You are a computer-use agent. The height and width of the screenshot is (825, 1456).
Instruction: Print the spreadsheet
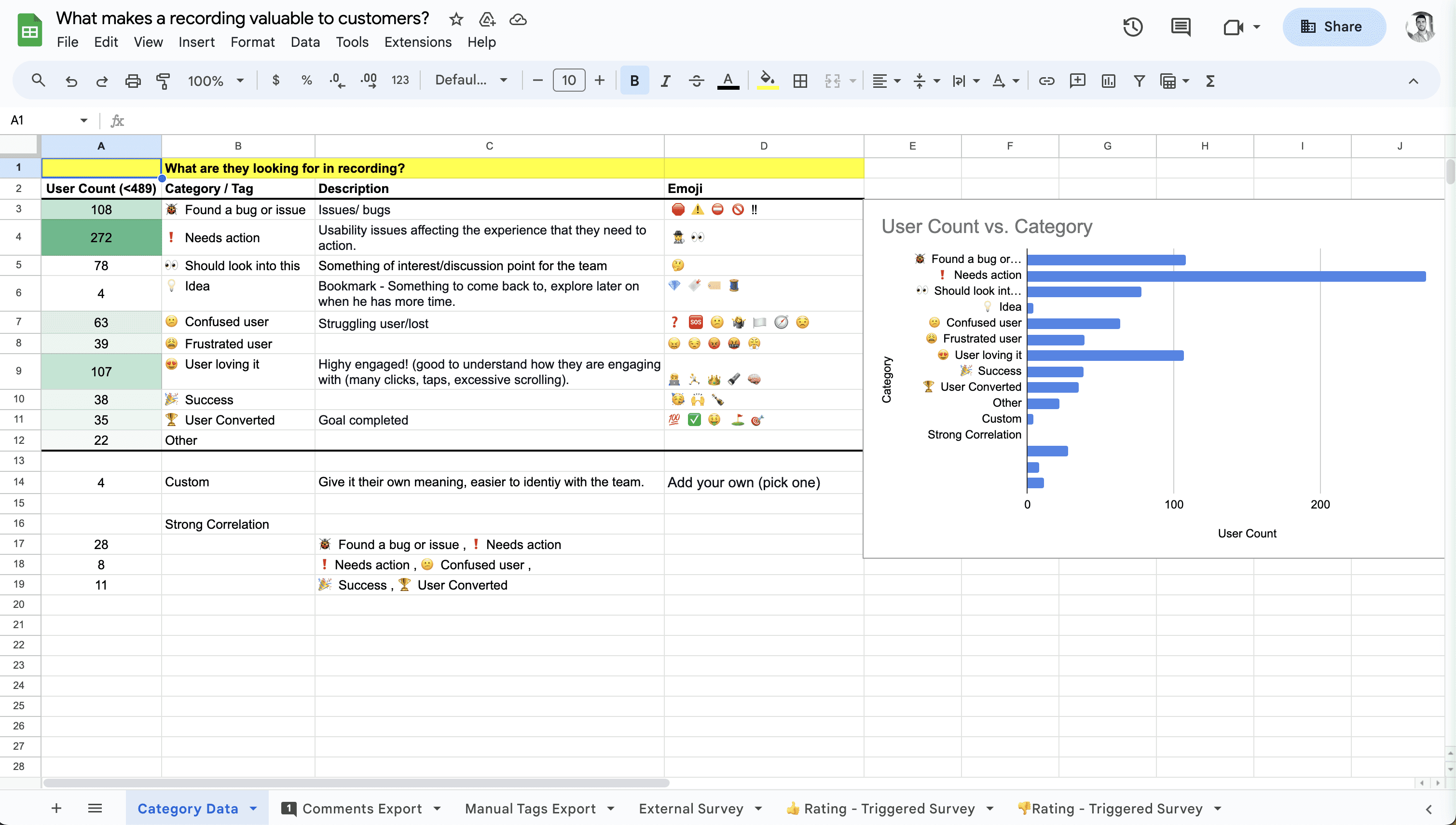pos(133,81)
